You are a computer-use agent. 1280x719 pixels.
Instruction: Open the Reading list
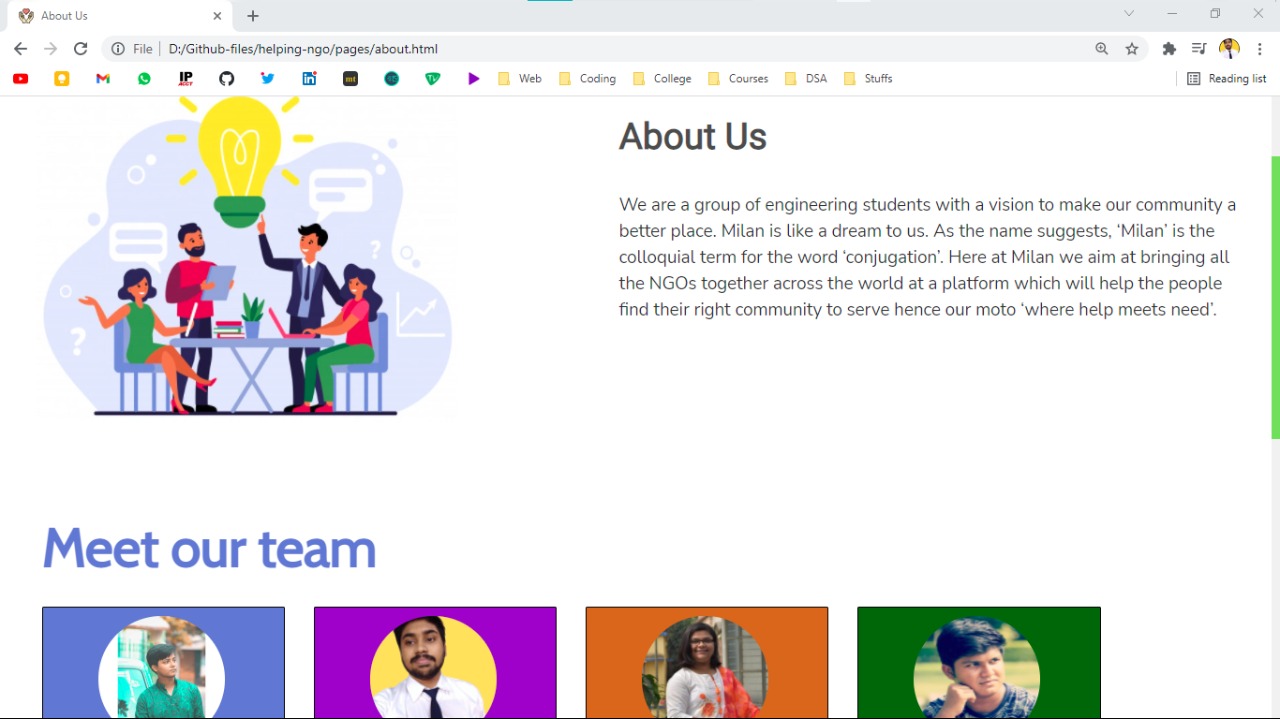coord(1226,79)
